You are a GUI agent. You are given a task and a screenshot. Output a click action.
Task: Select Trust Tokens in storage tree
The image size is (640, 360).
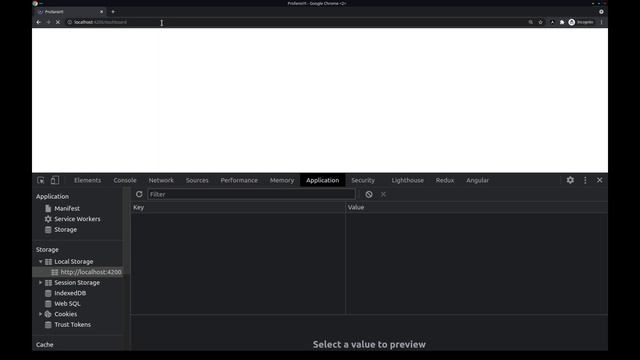pyautogui.click(x=72, y=325)
